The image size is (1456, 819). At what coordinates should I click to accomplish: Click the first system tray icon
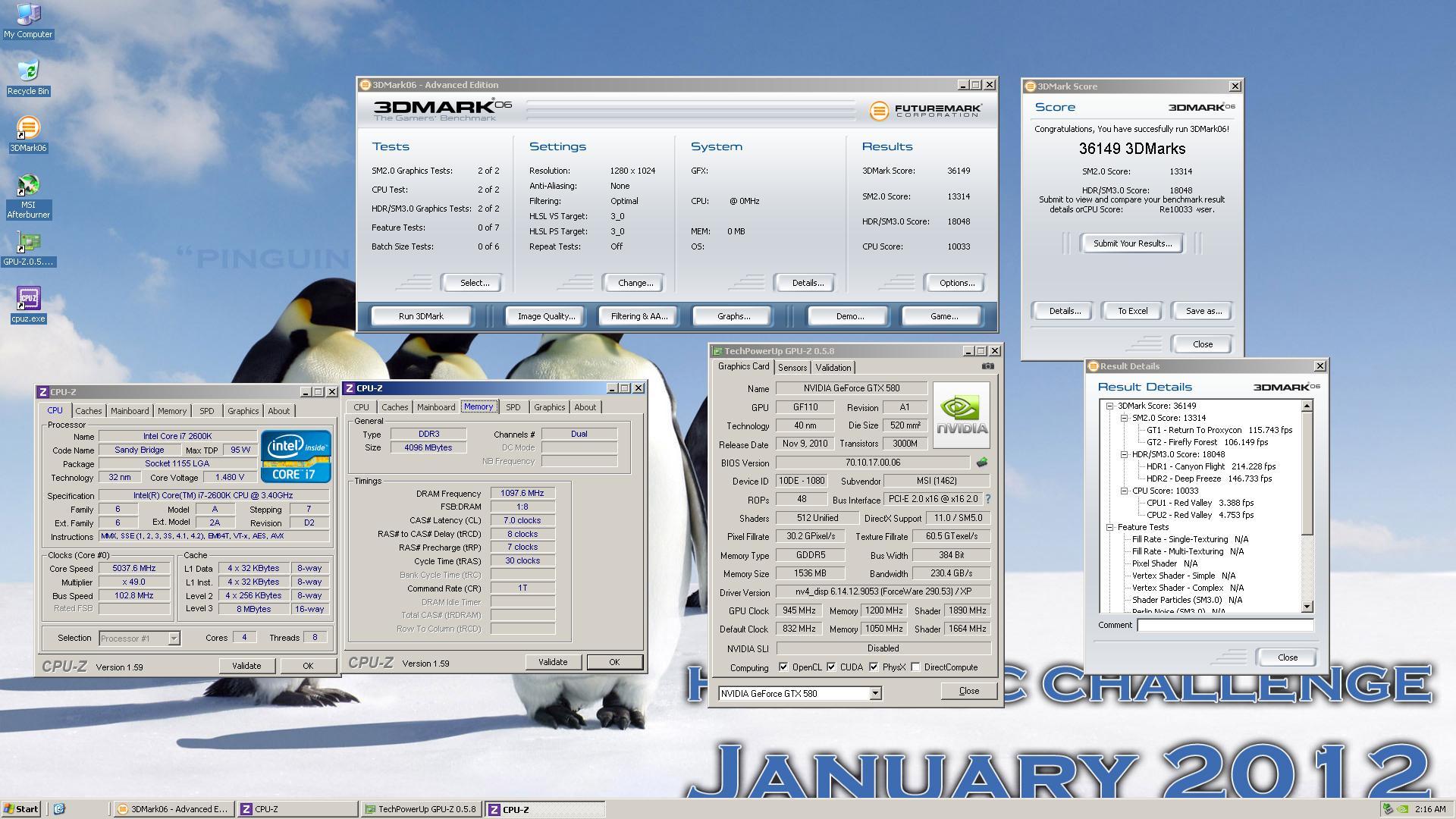[x=1388, y=809]
